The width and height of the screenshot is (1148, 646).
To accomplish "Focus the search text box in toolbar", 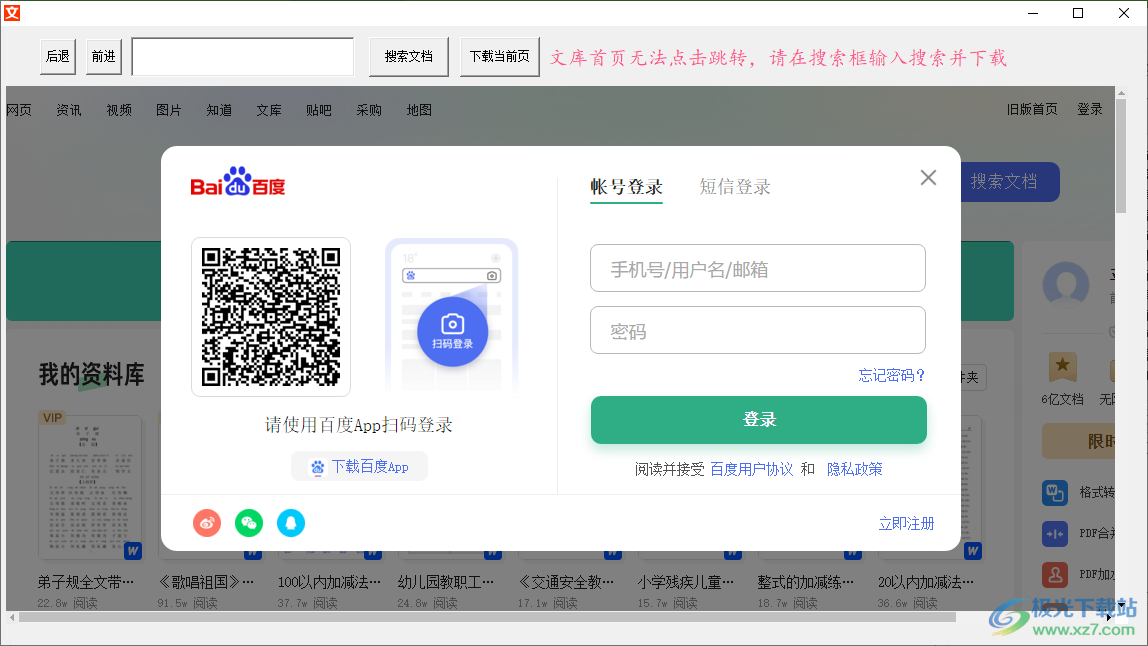I will click(242, 56).
